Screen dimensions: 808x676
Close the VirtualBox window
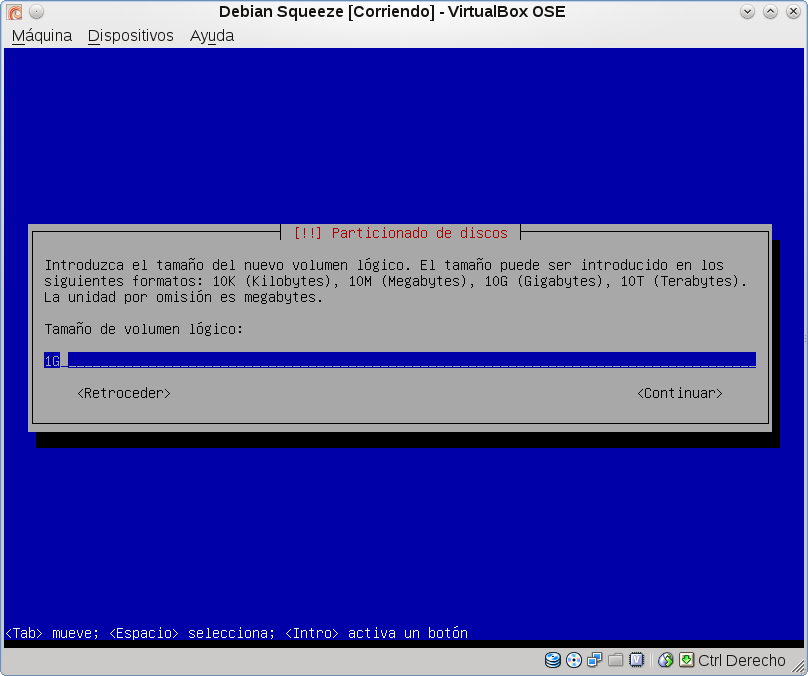[793, 11]
